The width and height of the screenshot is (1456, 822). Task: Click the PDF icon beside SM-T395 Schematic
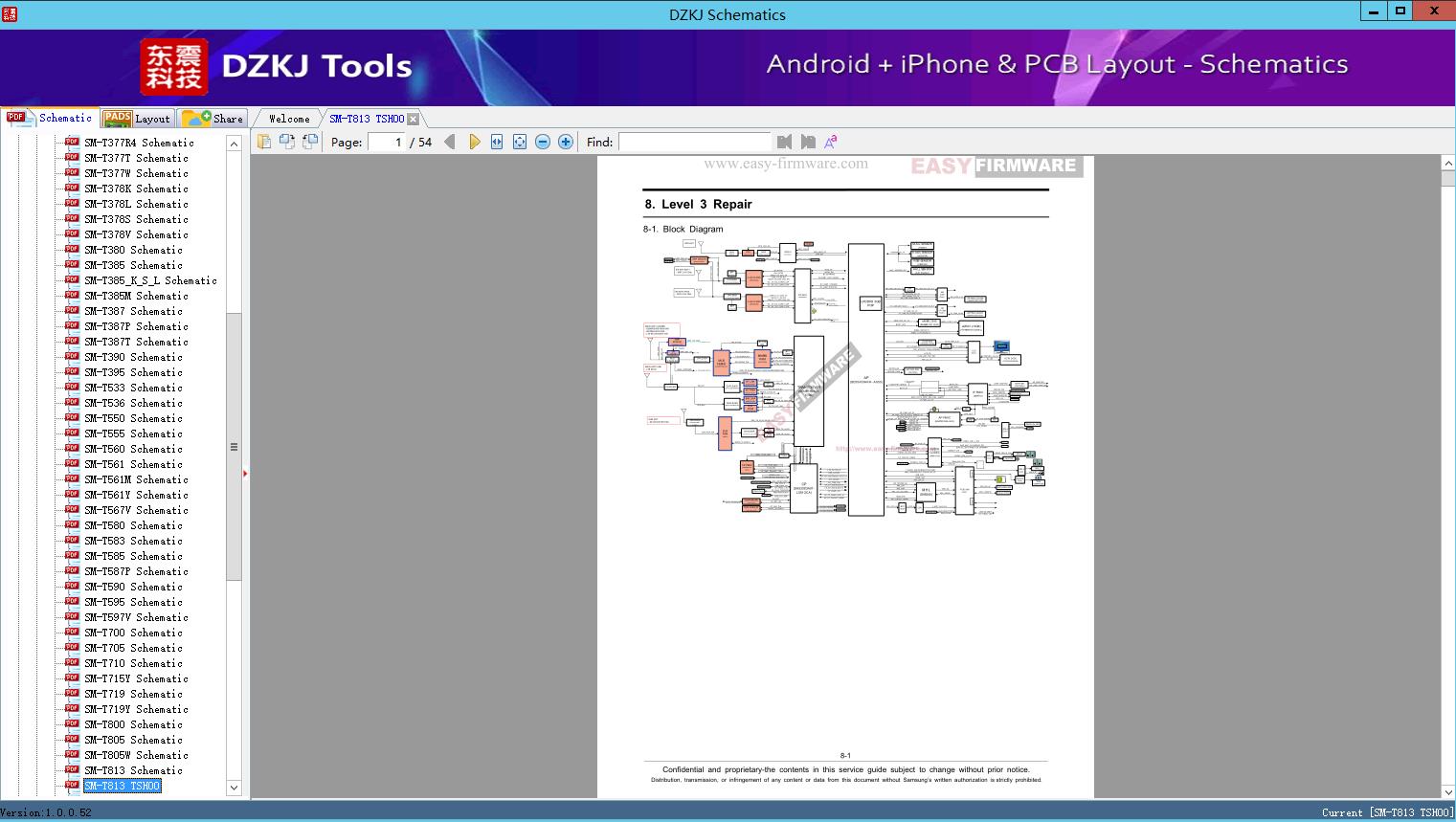pyautogui.click(x=72, y=372)
